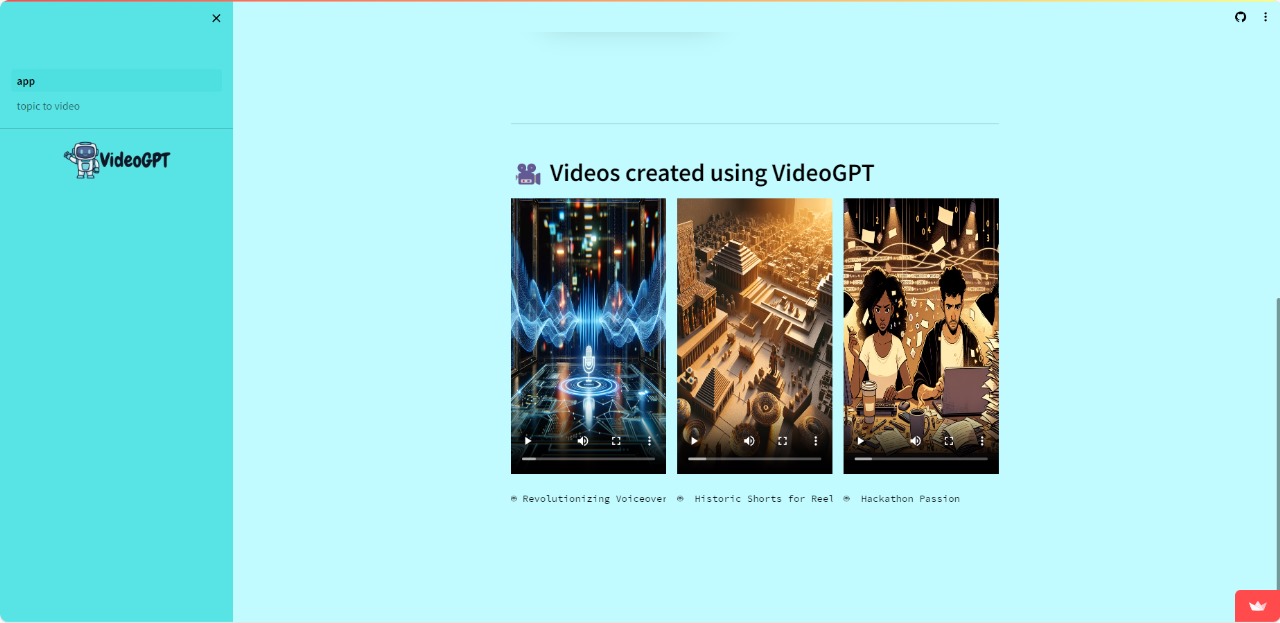Click 'Videos created using VideoGPT' heading
Image resolution: width=1280 pixels, height=623 pixels.
coord(712,173)
